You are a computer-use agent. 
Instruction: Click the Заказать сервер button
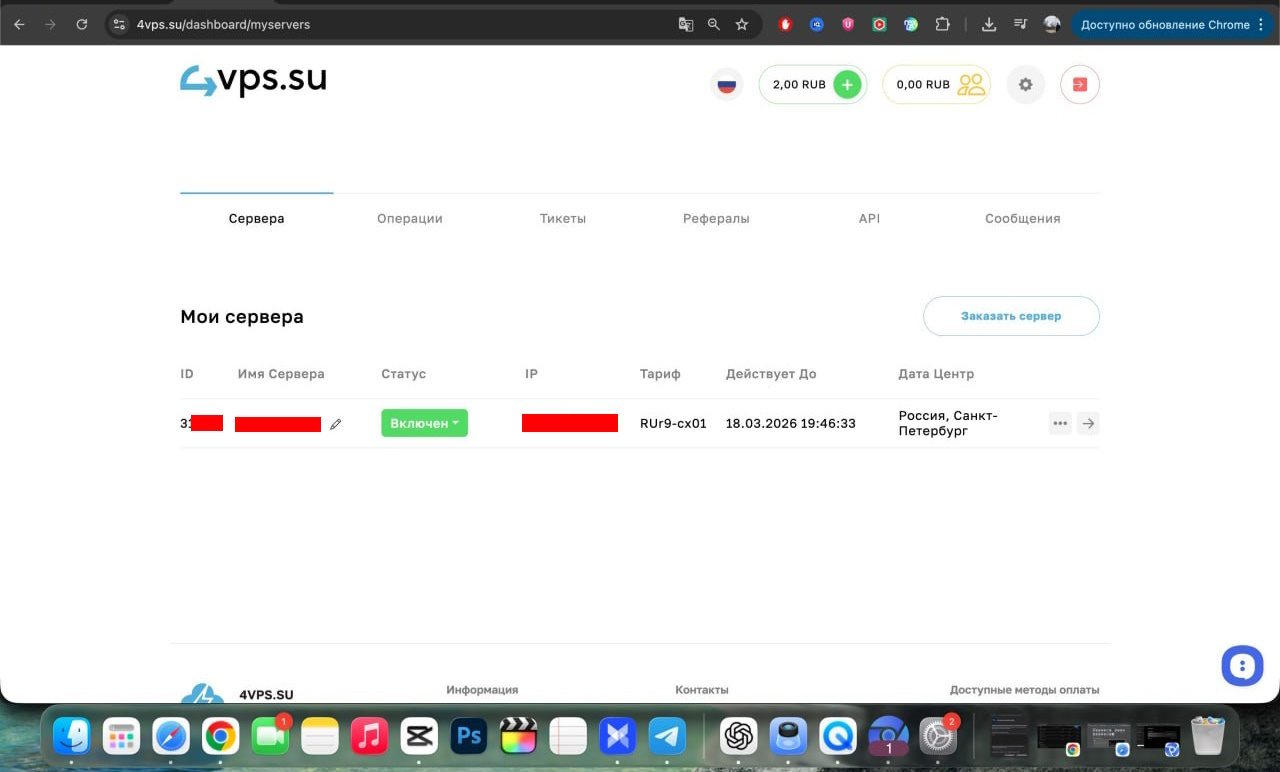coord(1011,316)
